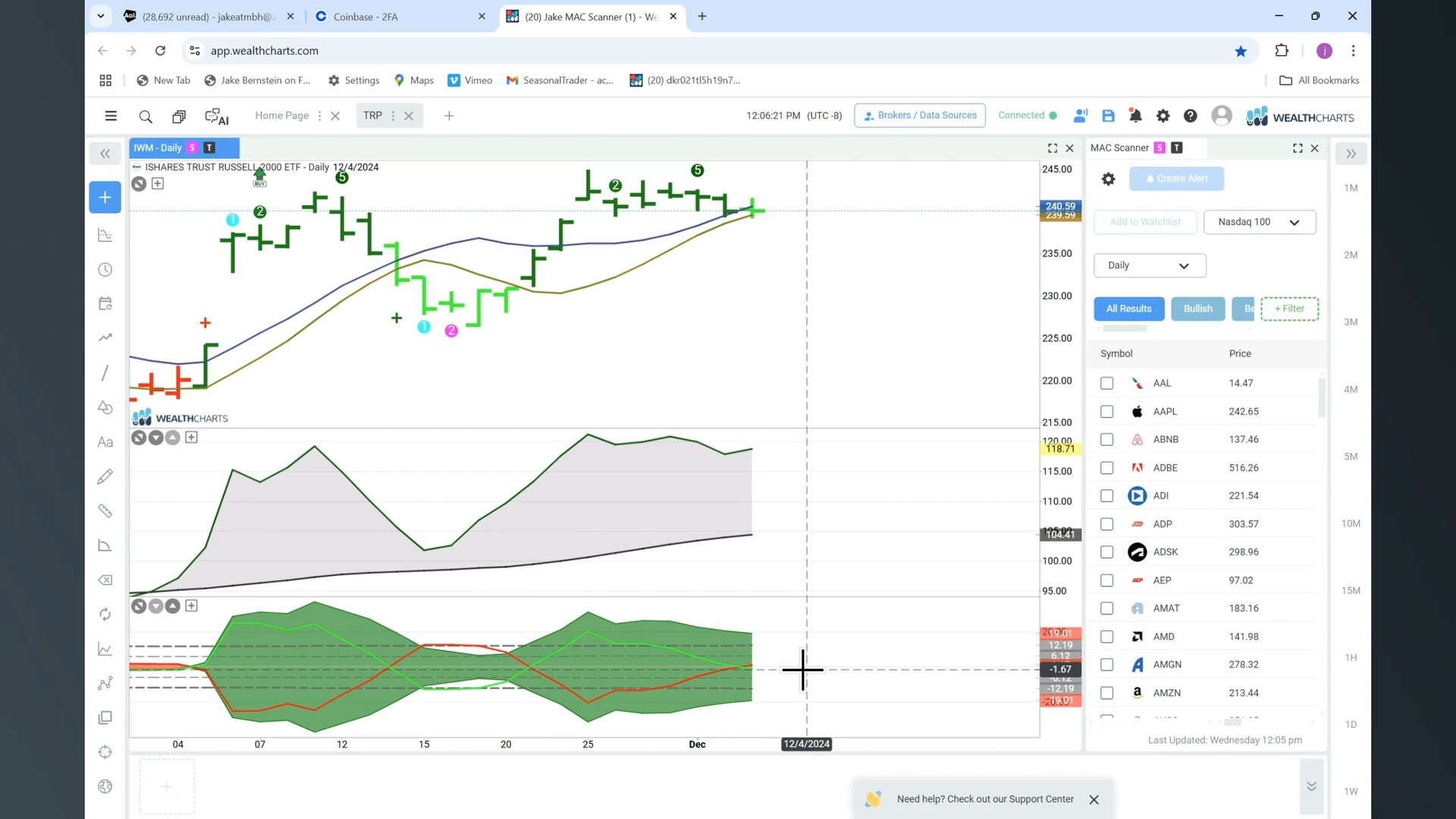Open the user profile avatar
Screen dimensions: 1456x819
1221,116
